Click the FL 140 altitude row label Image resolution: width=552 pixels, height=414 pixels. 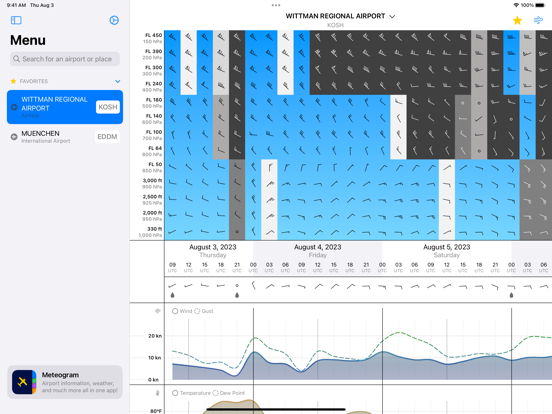pyautogui.click(x=153, y=116)
